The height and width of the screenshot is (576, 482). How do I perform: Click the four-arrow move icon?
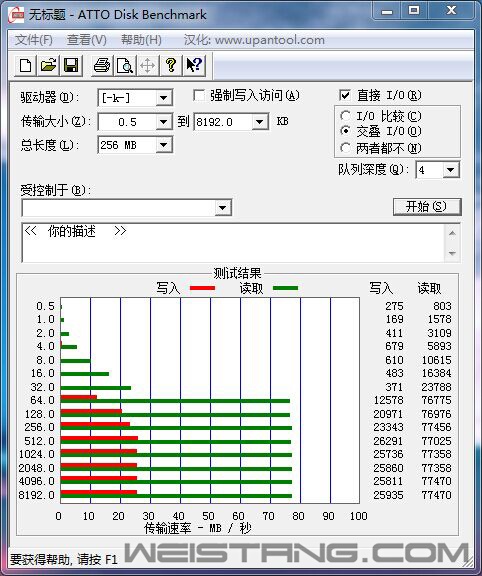click(x=147, y=66)
